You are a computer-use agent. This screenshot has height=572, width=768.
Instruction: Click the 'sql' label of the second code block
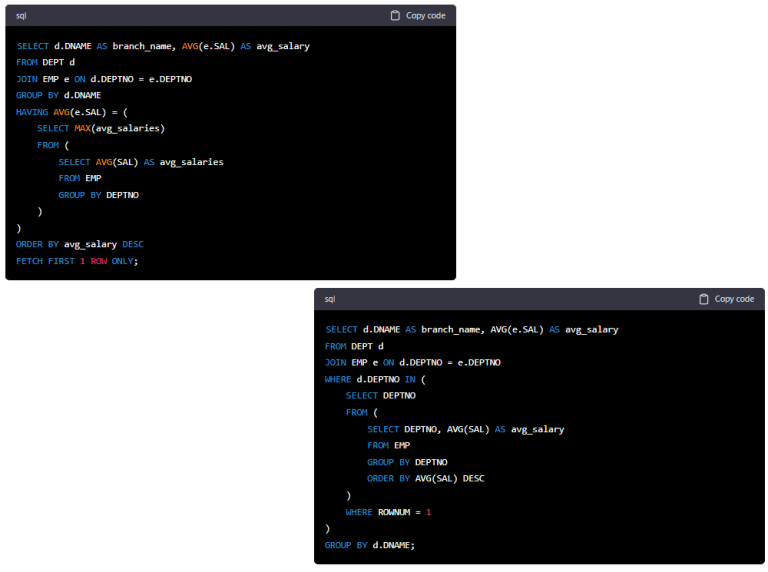330,299
